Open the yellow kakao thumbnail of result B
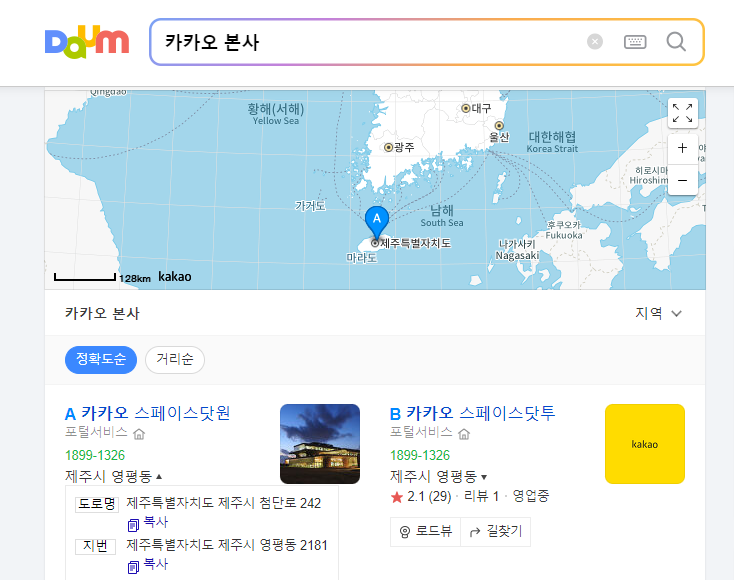The image size is (734, 580). [x=645, y=444]
